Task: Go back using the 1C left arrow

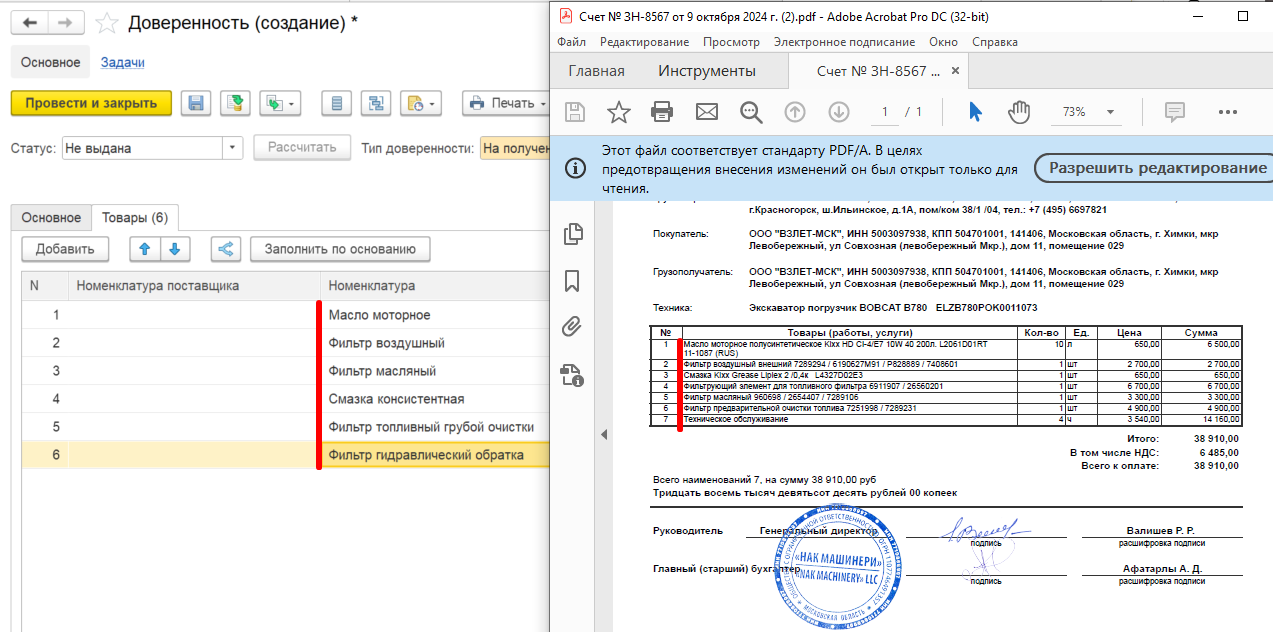Action: tap(30, 22)
